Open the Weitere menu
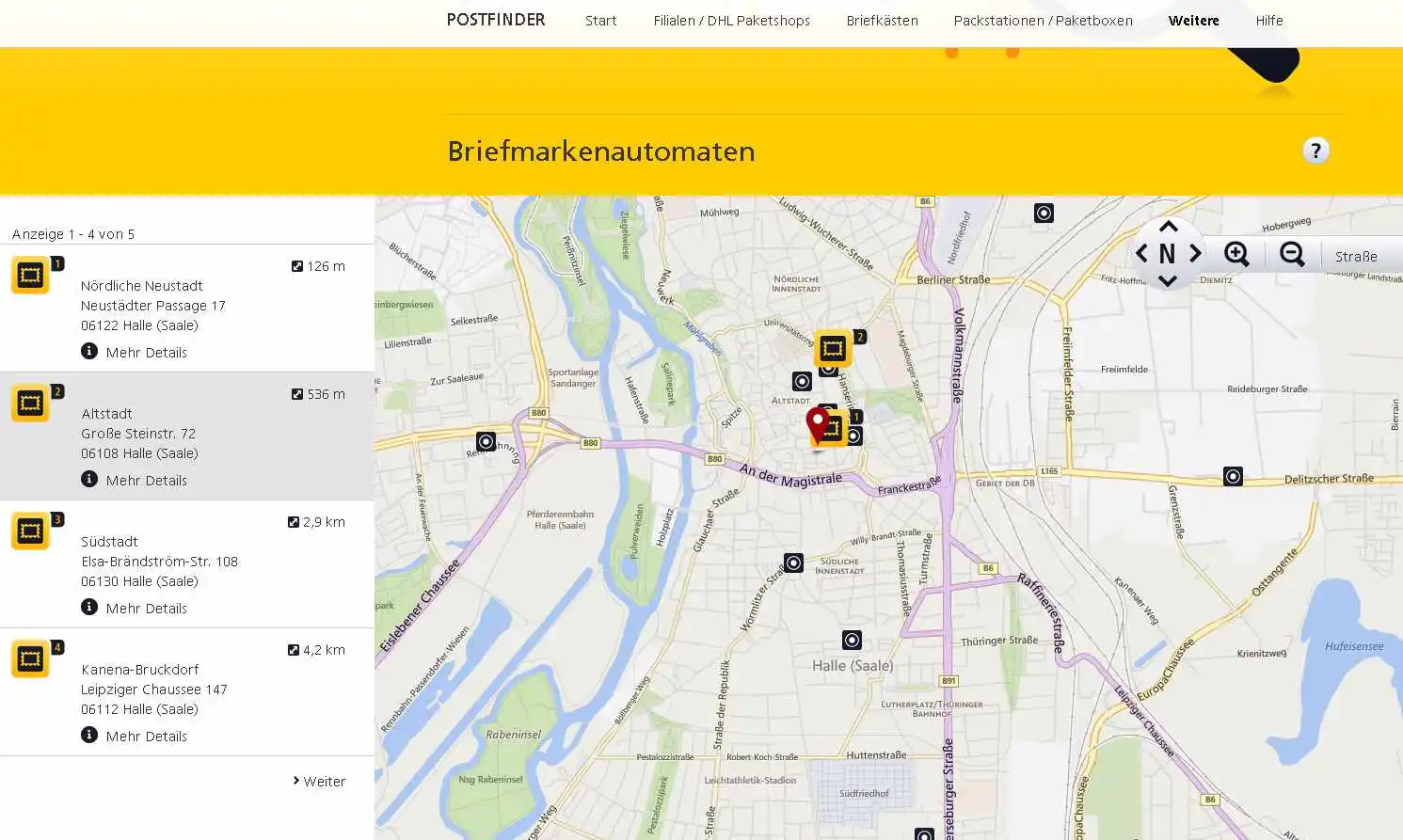This screenshot has height=840, width=1403. (x=1193, y=21)
